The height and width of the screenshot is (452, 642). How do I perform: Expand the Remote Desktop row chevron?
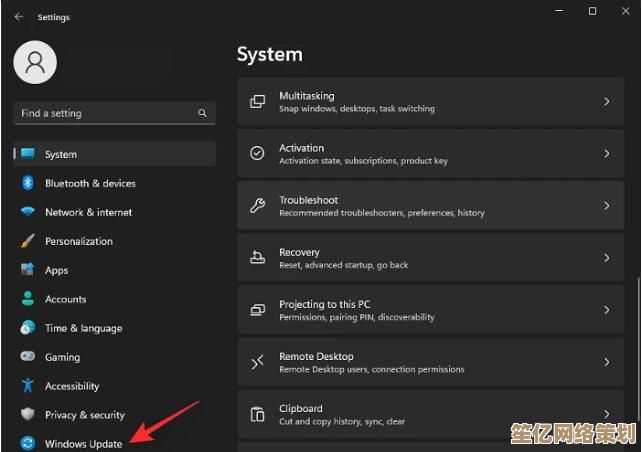click(x=607, y=362)
